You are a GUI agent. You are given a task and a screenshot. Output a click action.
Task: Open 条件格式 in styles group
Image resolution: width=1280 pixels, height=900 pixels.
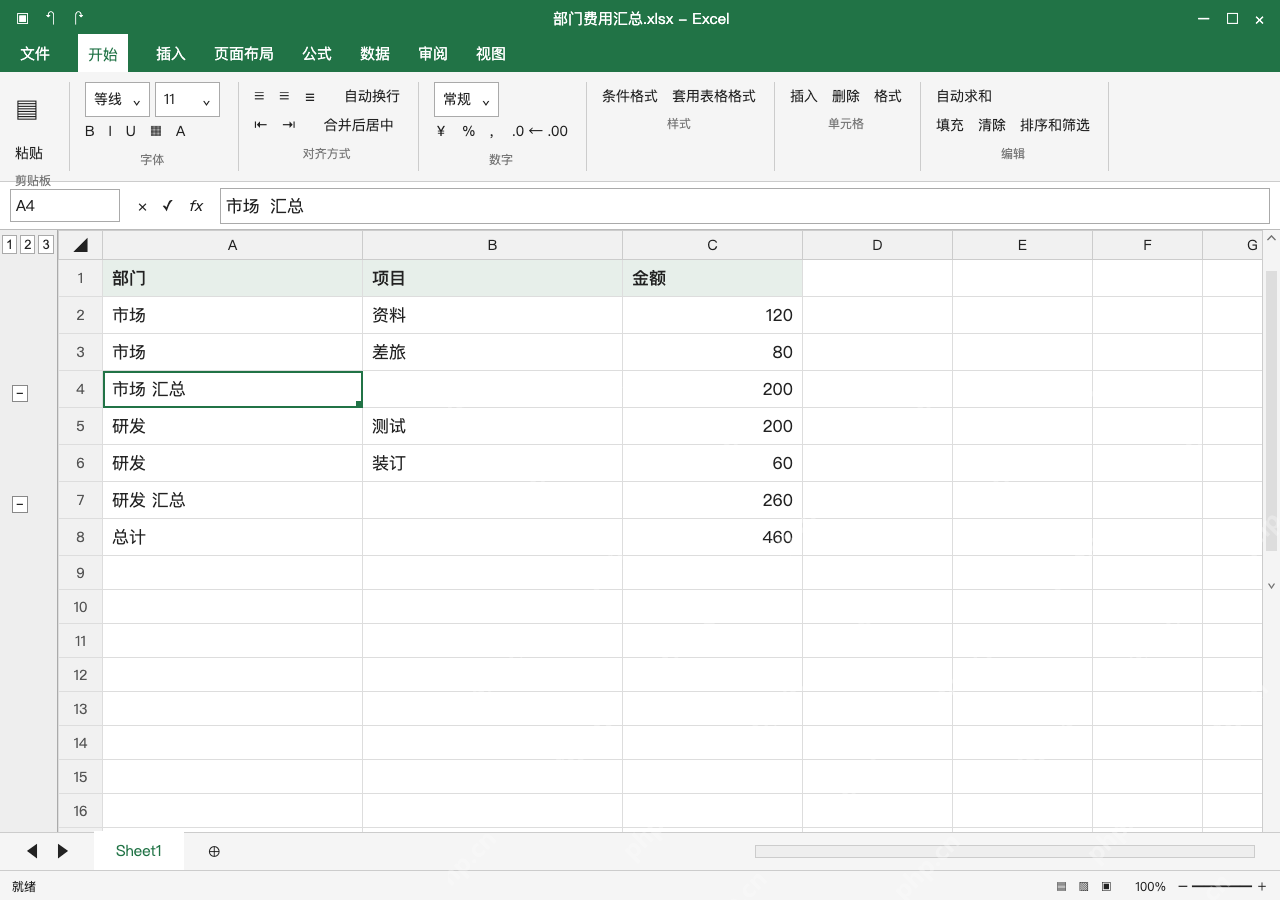tap(630, 96)
